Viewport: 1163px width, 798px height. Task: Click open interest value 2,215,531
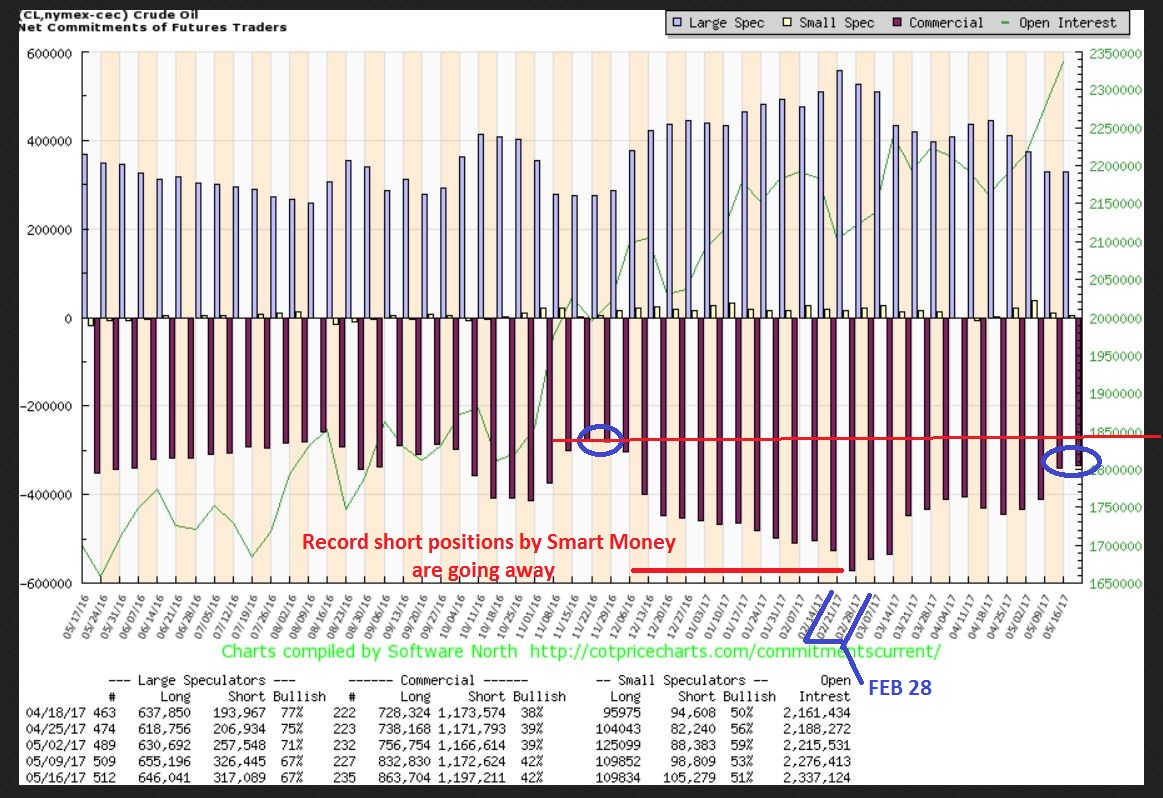tap(817, 745)
